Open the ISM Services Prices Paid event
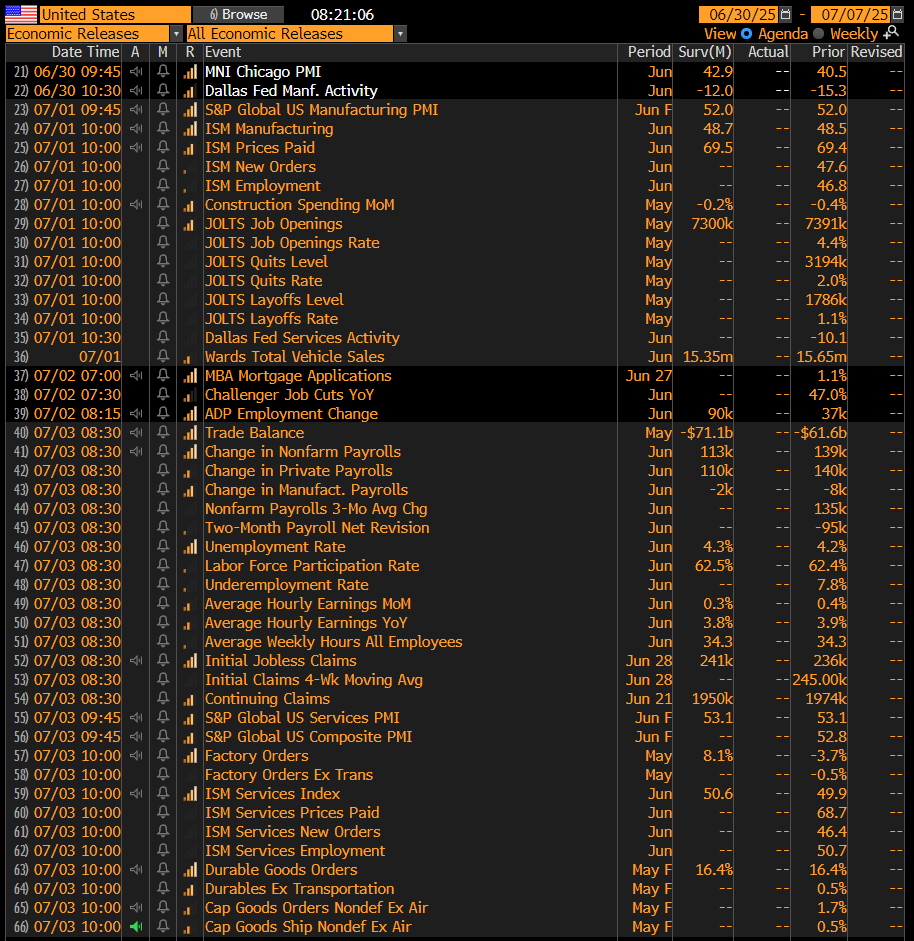Screen dimensions: 914x941 click(292, 813)
